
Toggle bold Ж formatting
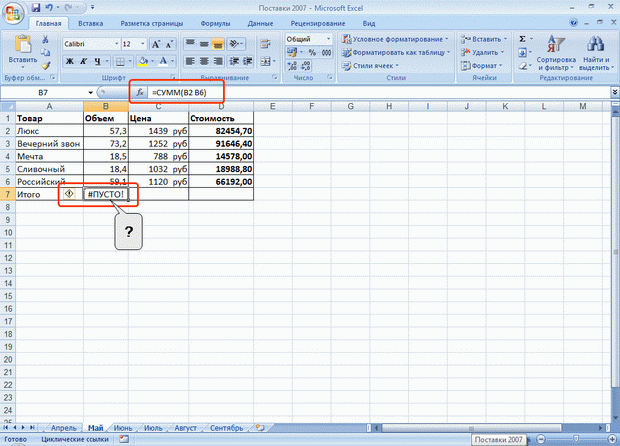point(70,61)
